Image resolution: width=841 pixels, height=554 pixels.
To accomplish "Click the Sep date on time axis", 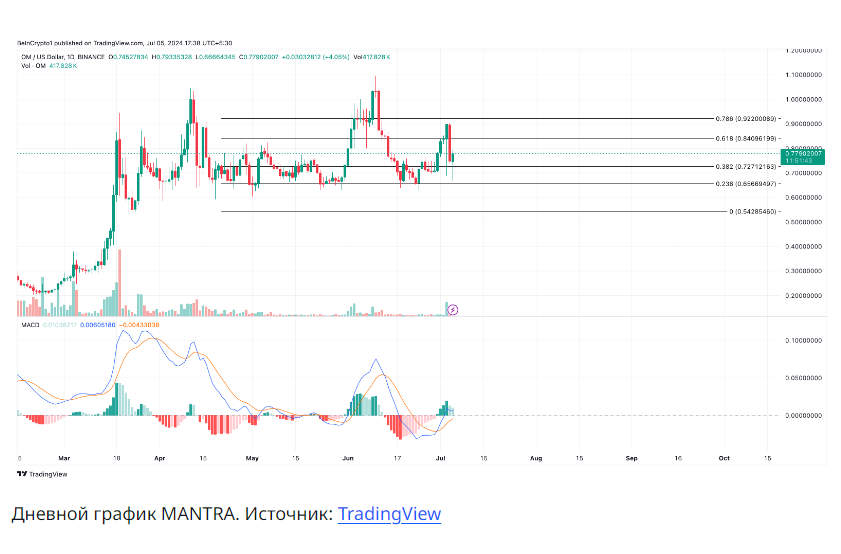I will [632, 458].
